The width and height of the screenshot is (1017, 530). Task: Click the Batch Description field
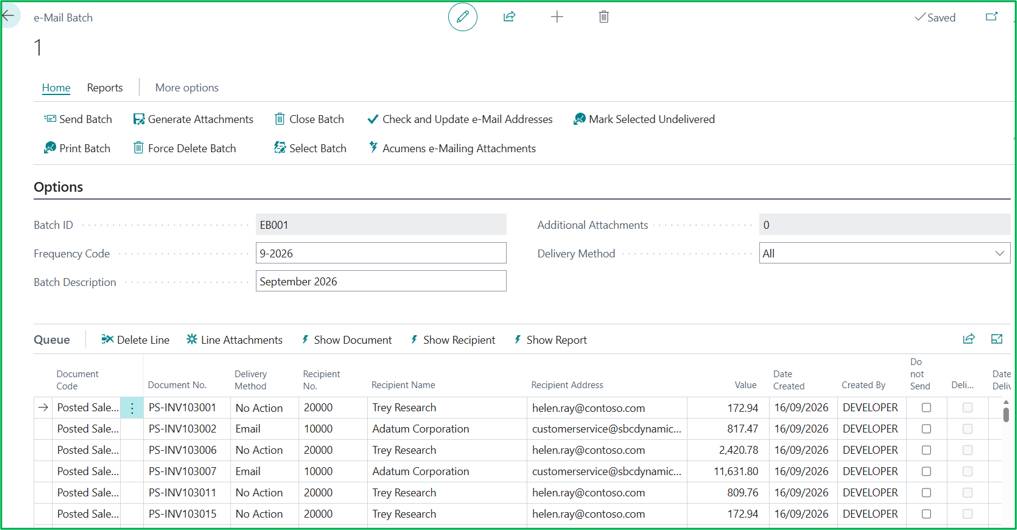click(381, 282)
